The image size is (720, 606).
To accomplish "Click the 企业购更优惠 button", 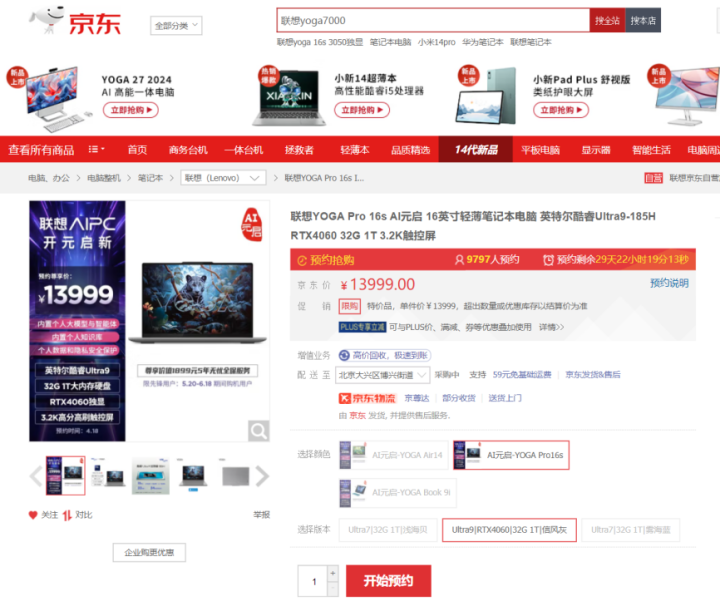I will tap(149, 552).
